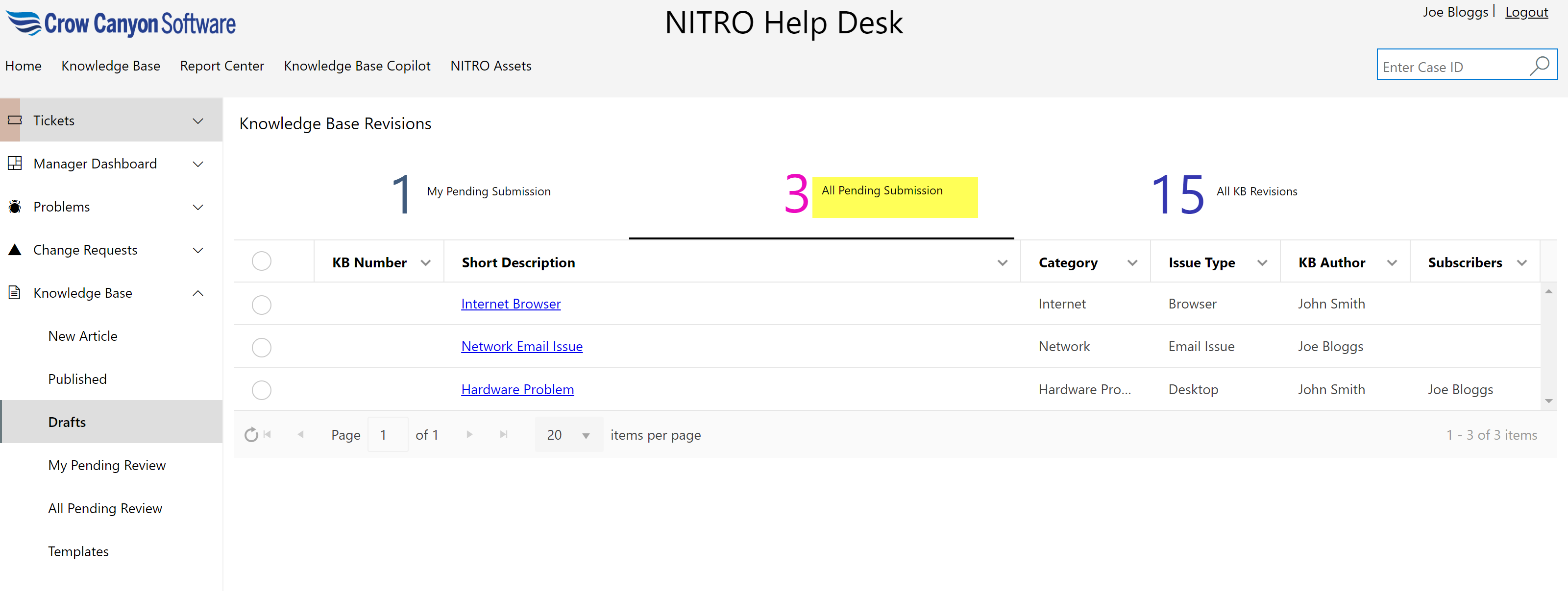This screenshot has width=1568, height=591.
Task: Click the Manager Dashboard grid icon
Action: click(x=15, y=163)
